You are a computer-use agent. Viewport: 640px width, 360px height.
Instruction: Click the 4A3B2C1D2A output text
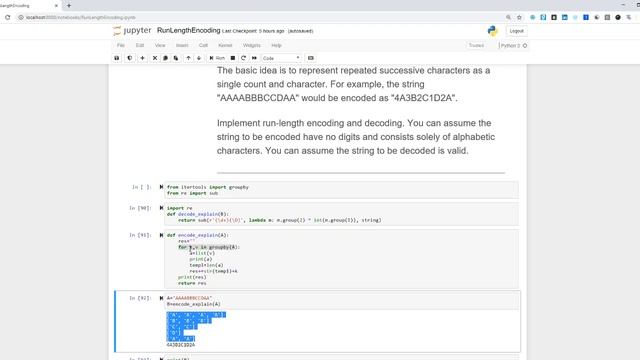click(x=181, y=345)
